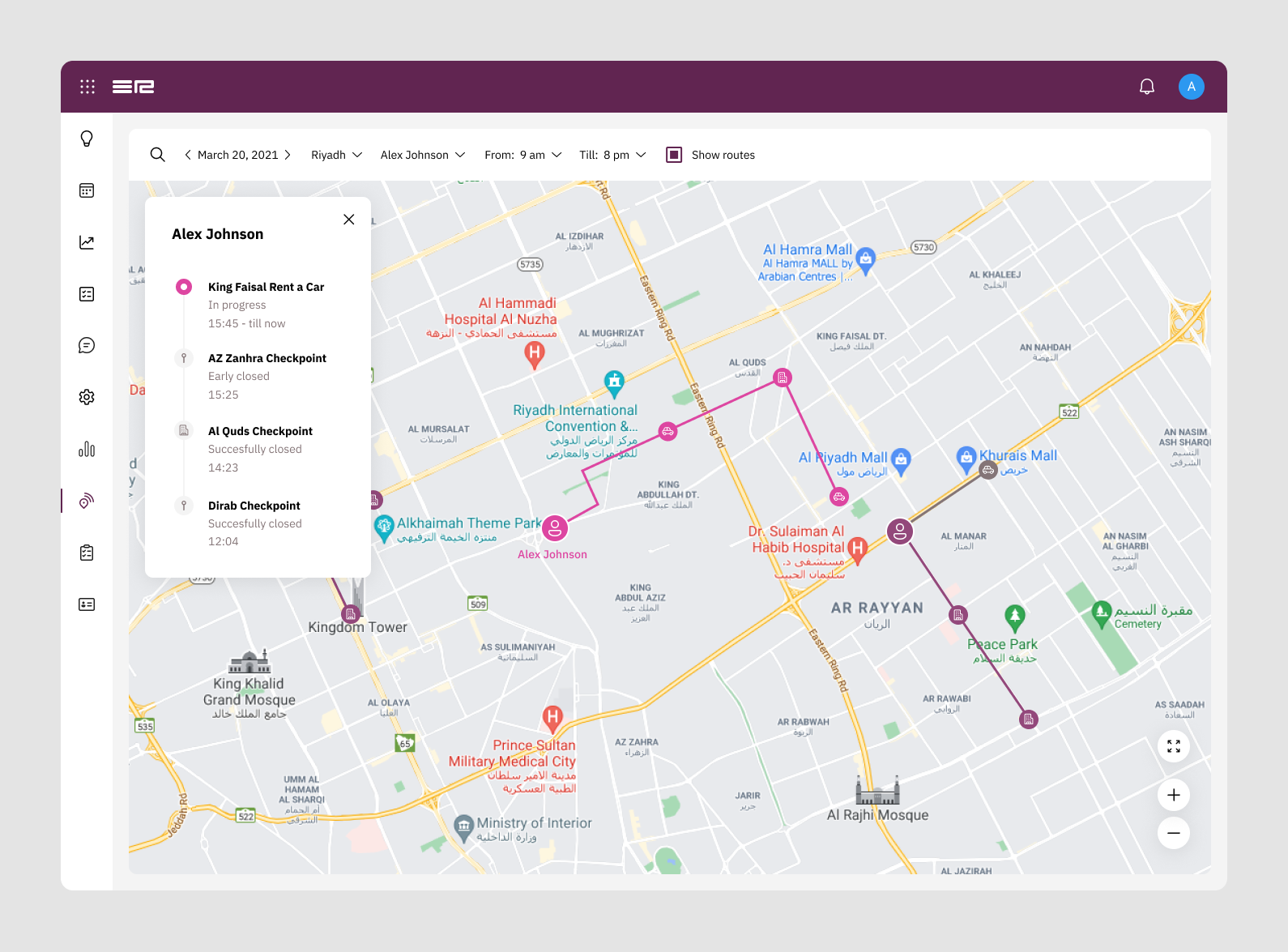Close the Alex Johnson details panel
The height and width of the screenshot is (952, 1288).
pos(349,220)
